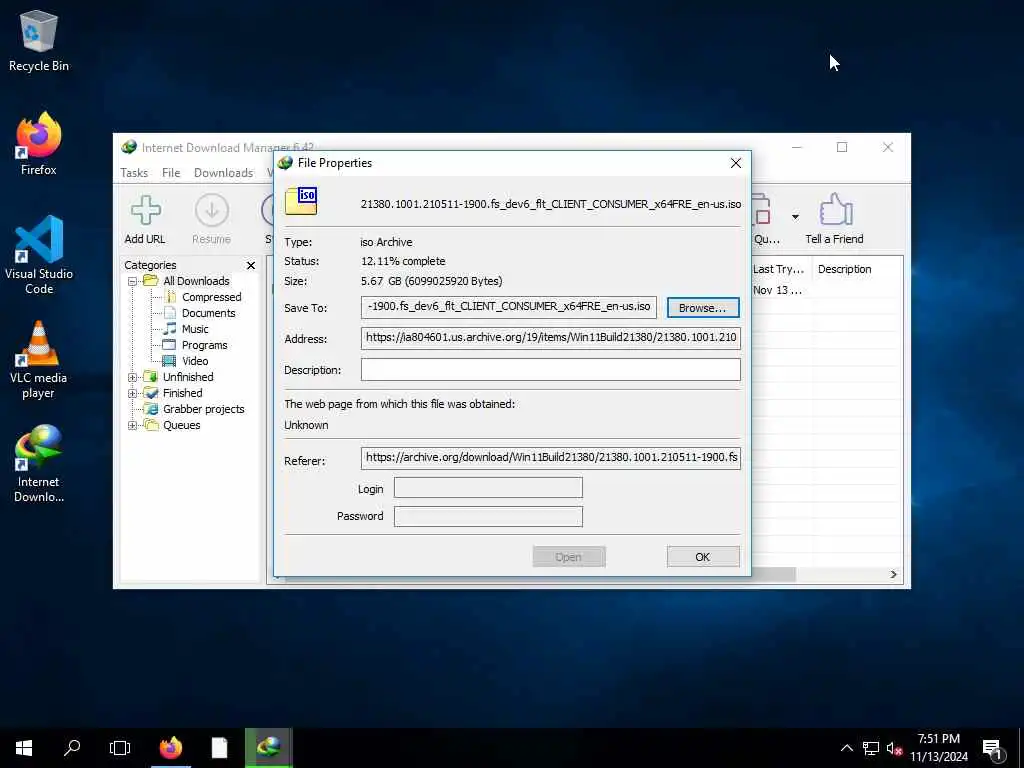The height and width of the screenshot is (768, 1024).
Task: Expand the Finished tree node
Action: [133, 393]
